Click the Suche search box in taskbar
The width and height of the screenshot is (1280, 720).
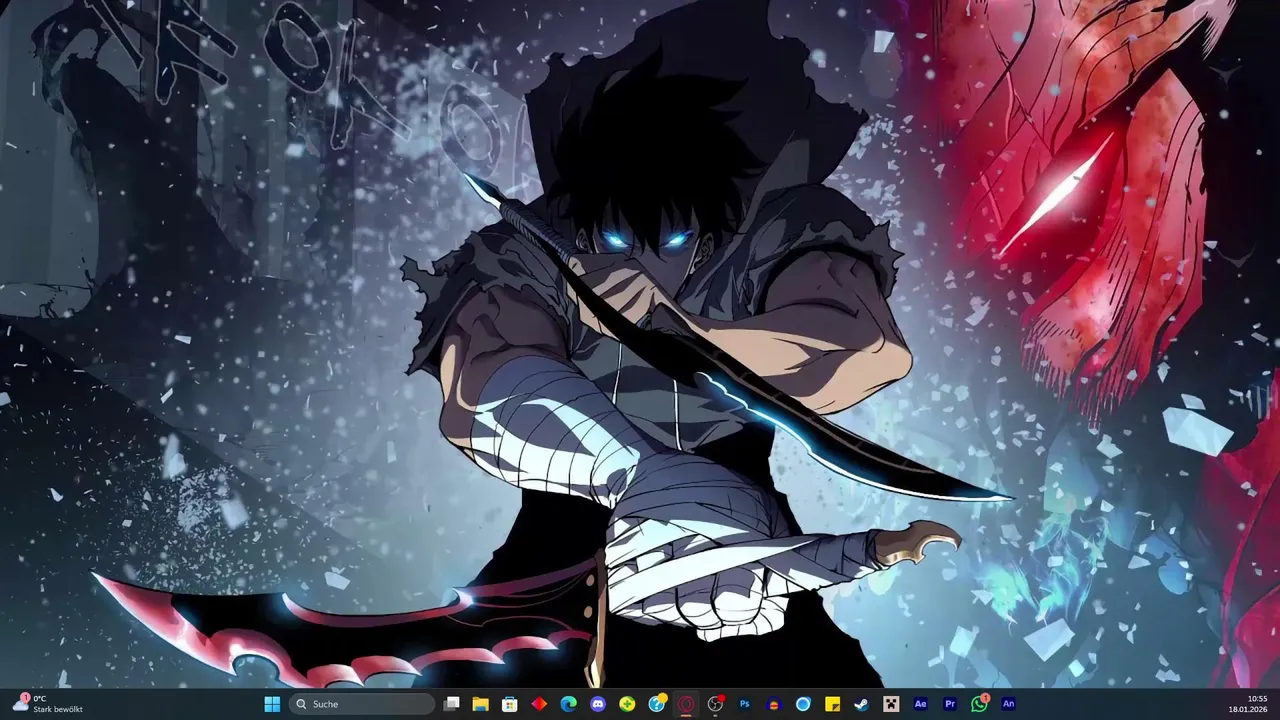[x=362, y=704]
